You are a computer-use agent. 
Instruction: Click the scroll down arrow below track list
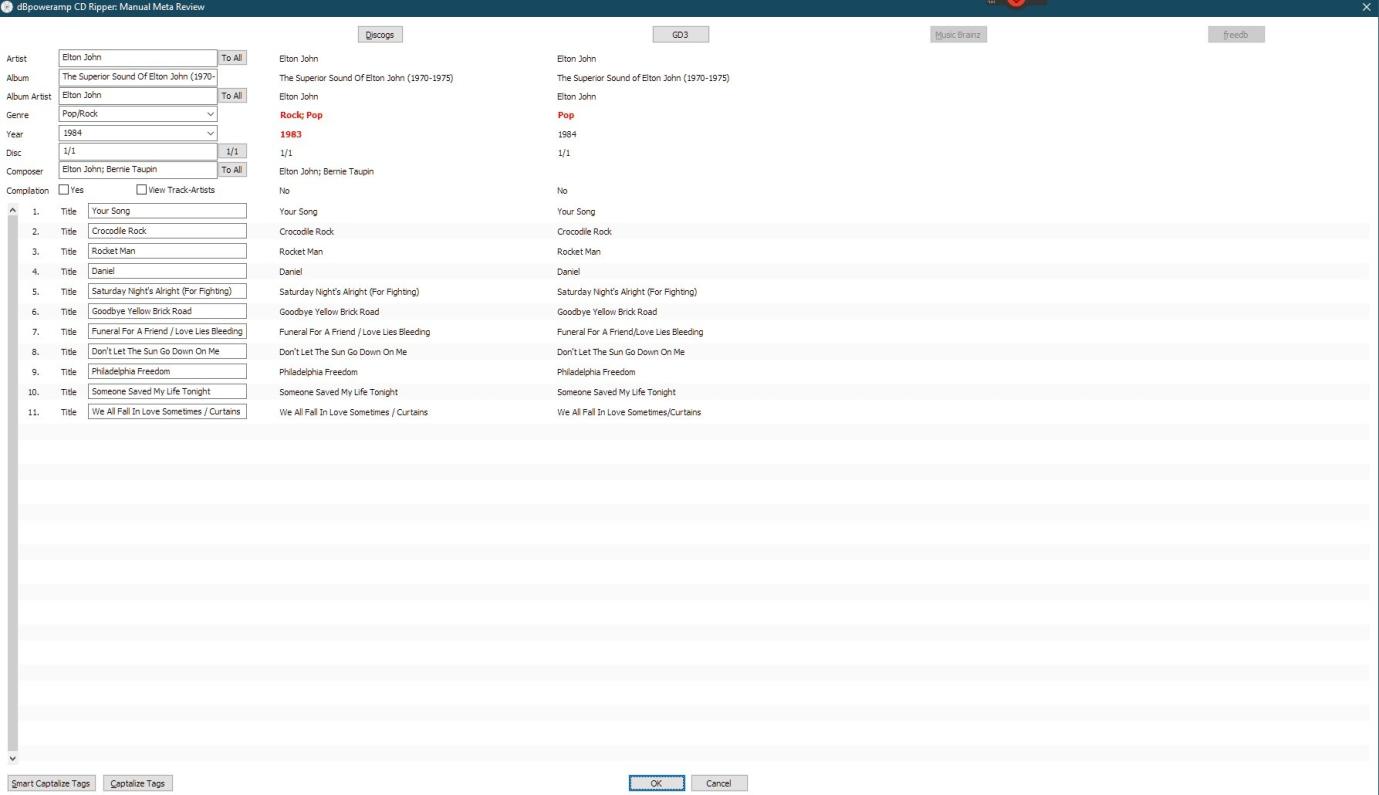click(12, 759)
